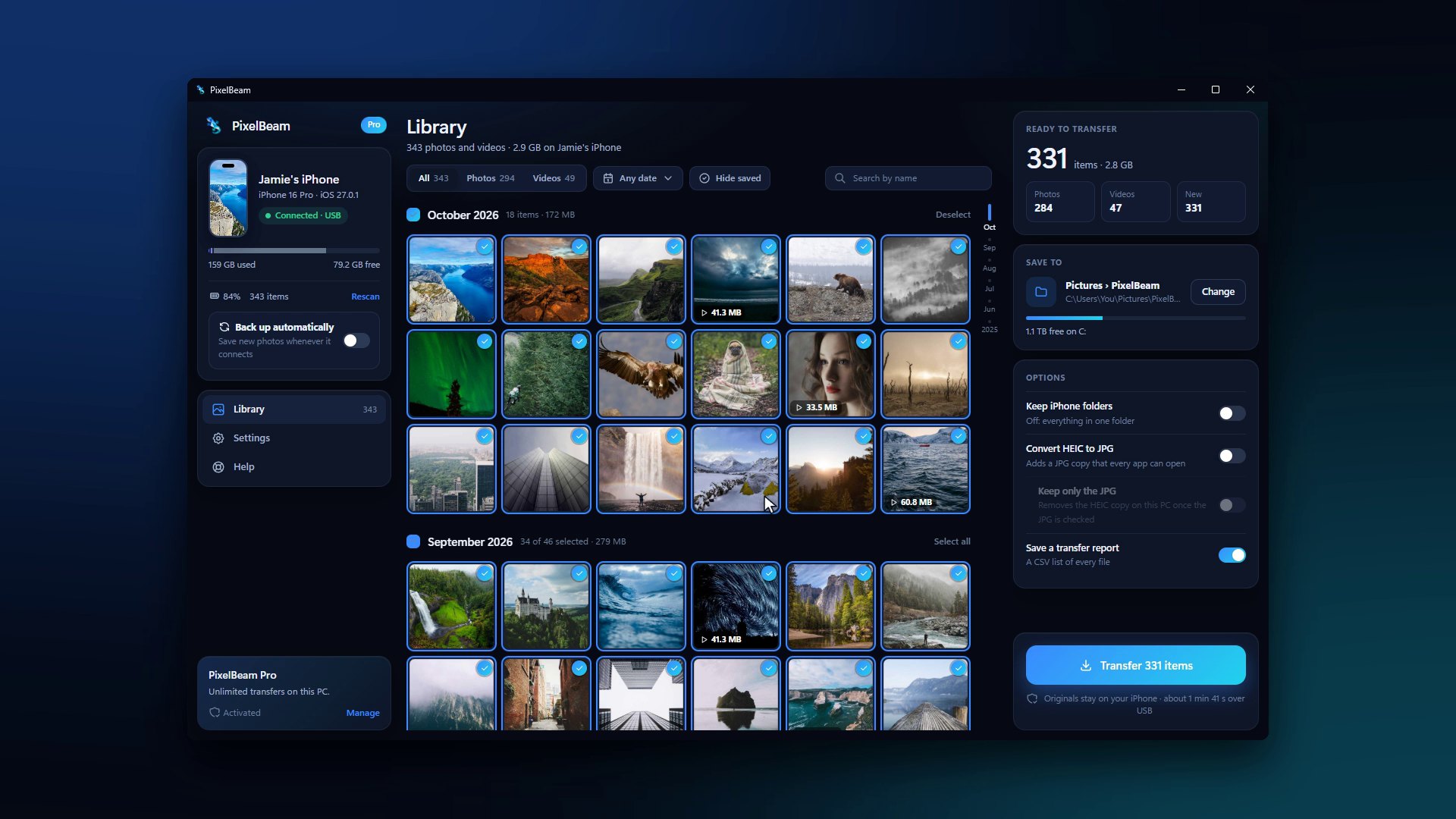1456x819 pixels.
Task: Click the Settings gear icon
Action: [218, 438]
